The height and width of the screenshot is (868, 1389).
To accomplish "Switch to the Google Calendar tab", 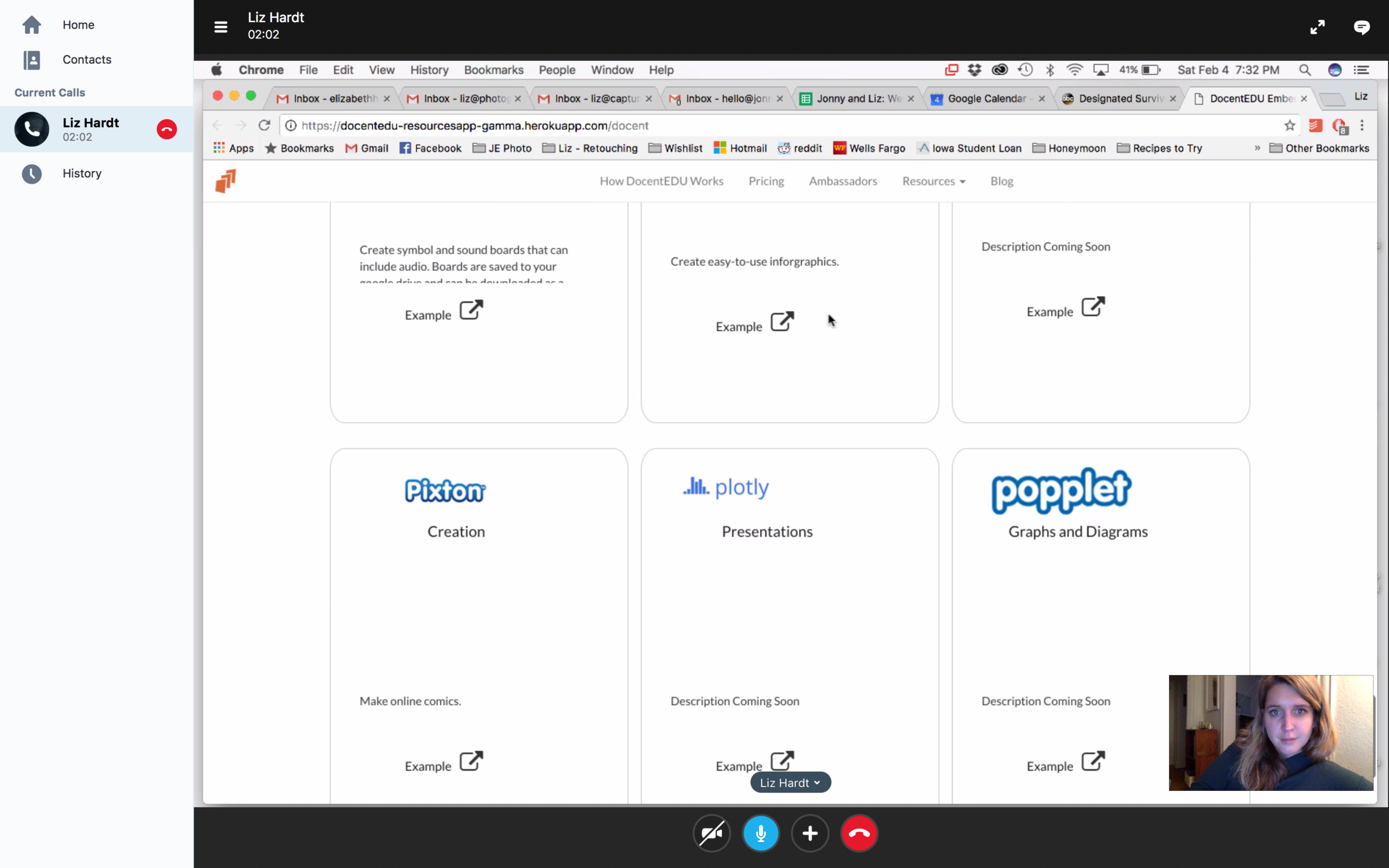I will pyautogui.click(x=987, y=98).
